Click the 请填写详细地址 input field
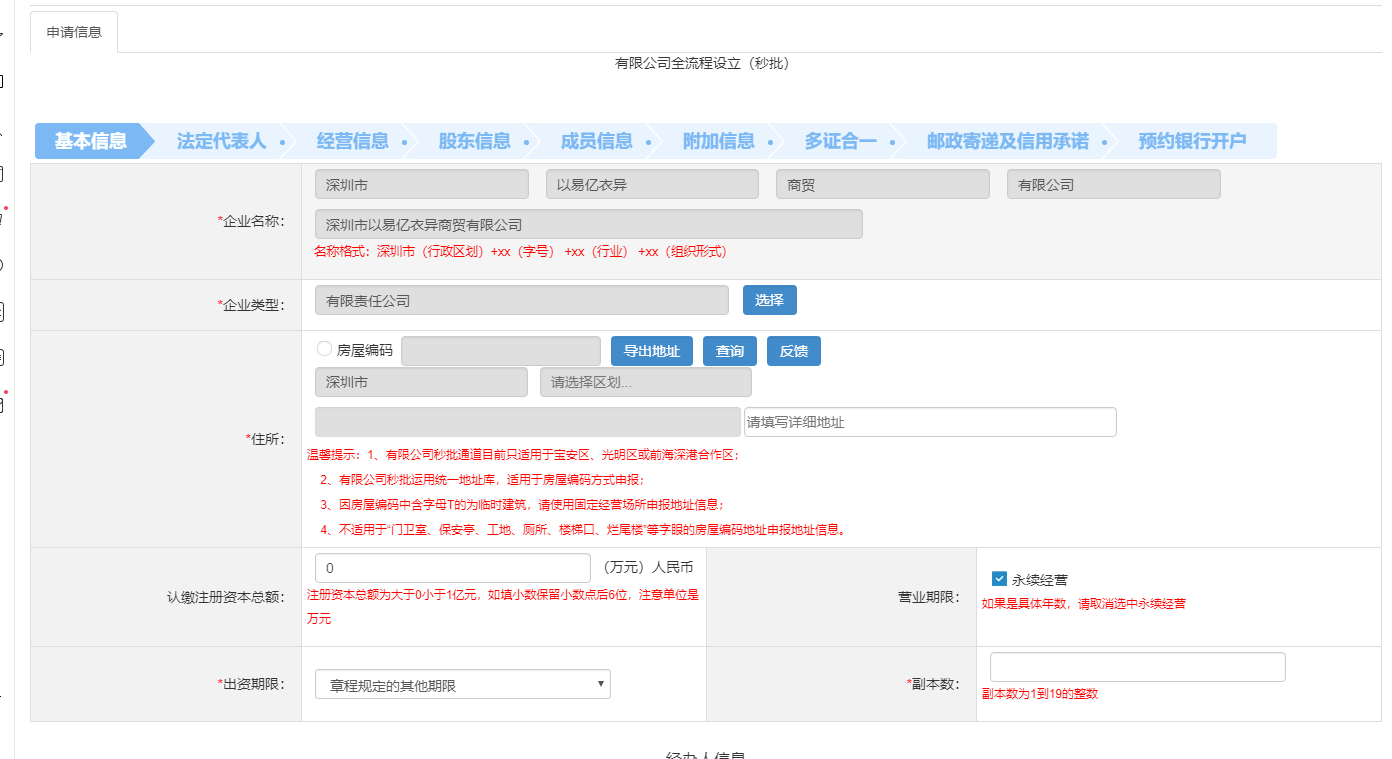The width and height of the screenshot is (1392, 759). [930, 421]
